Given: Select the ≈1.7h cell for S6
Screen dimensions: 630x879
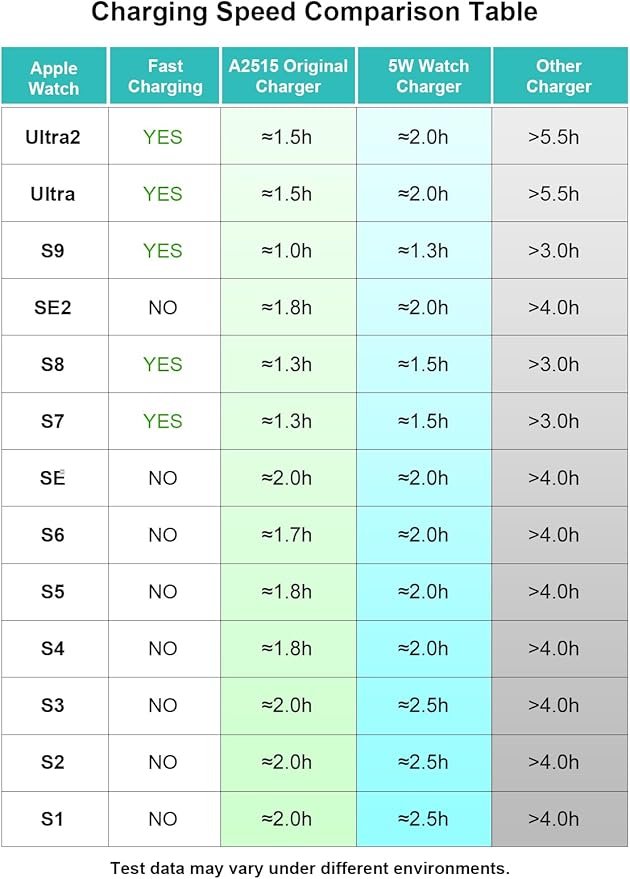Looking at the screenshot, I should pyautogui.click(x=287, y=535).
